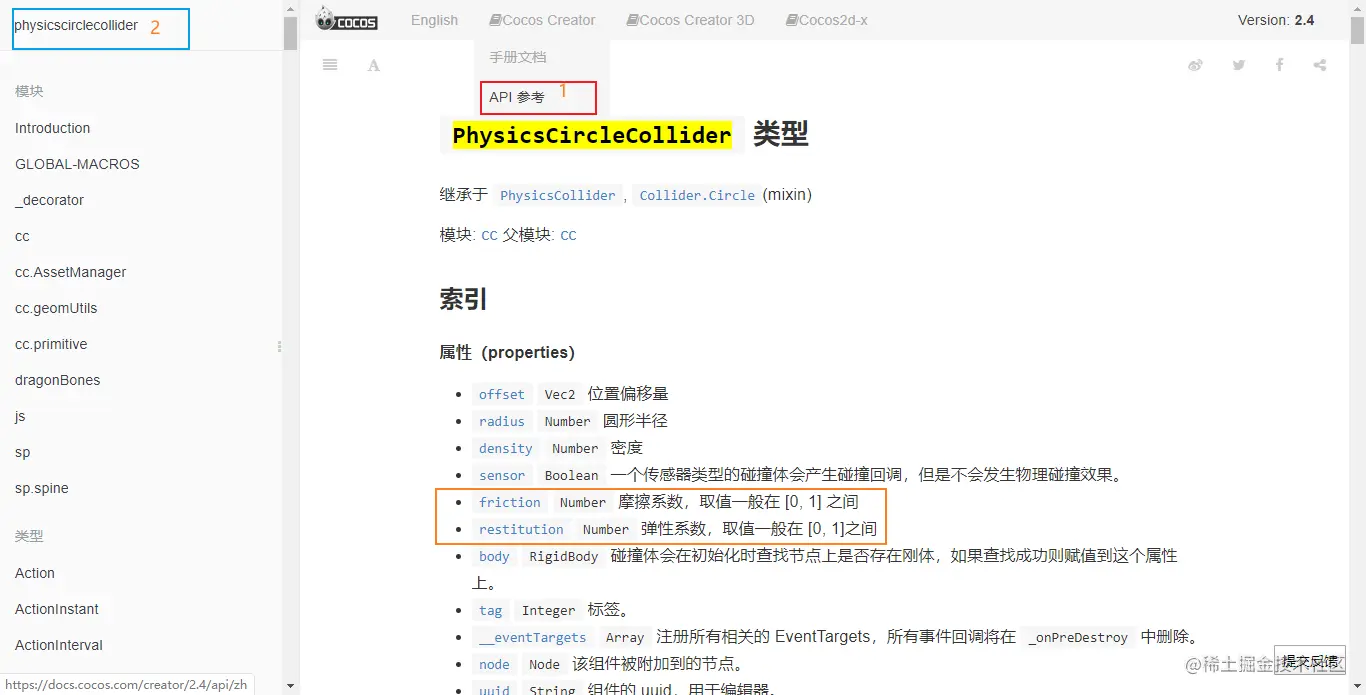
Task: Click the CC link after 父模块:
Action: tap(568, 236)
